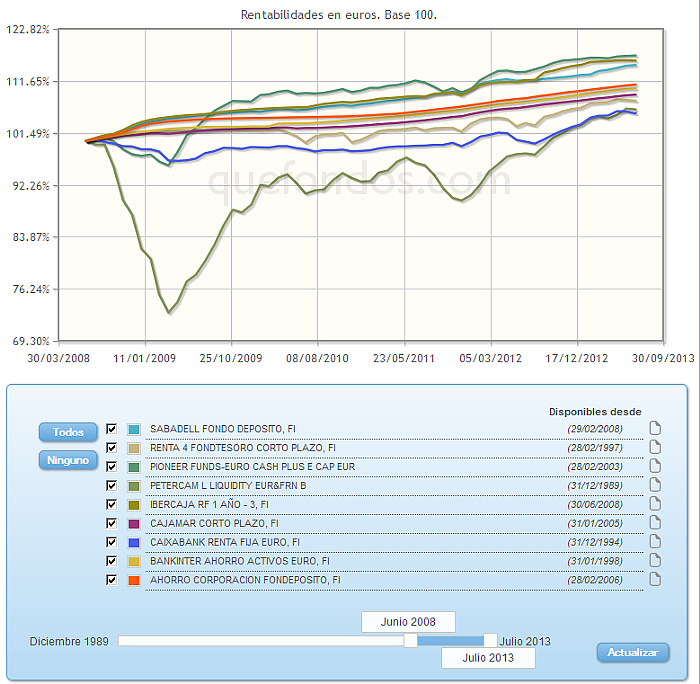Click the Actualizar button
Image resolution: width=700 pixels, height=684 pixels.
tap(633, 652)
